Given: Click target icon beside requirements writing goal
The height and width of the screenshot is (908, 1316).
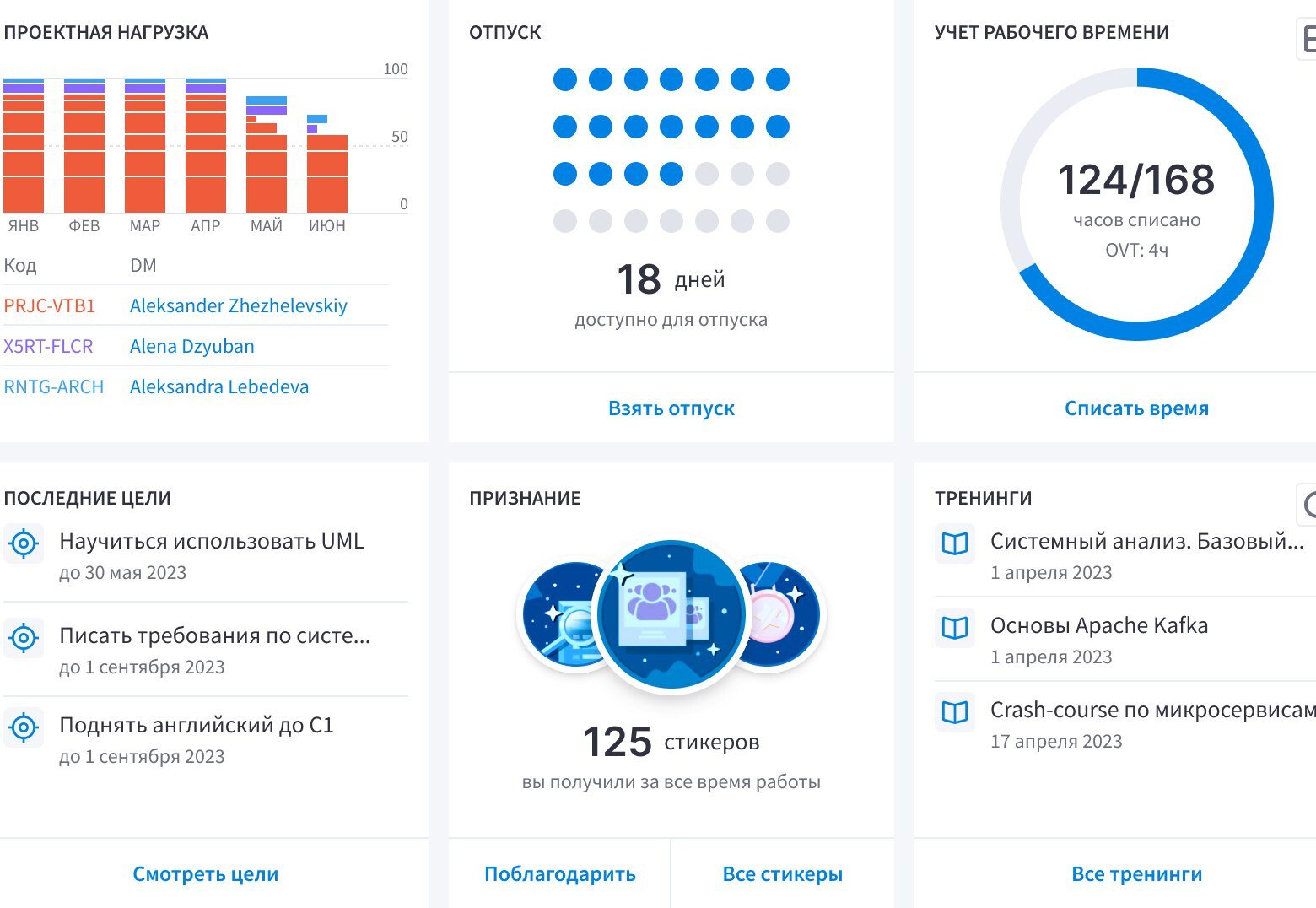Looking at the screenshot, I should click(24, 638).
